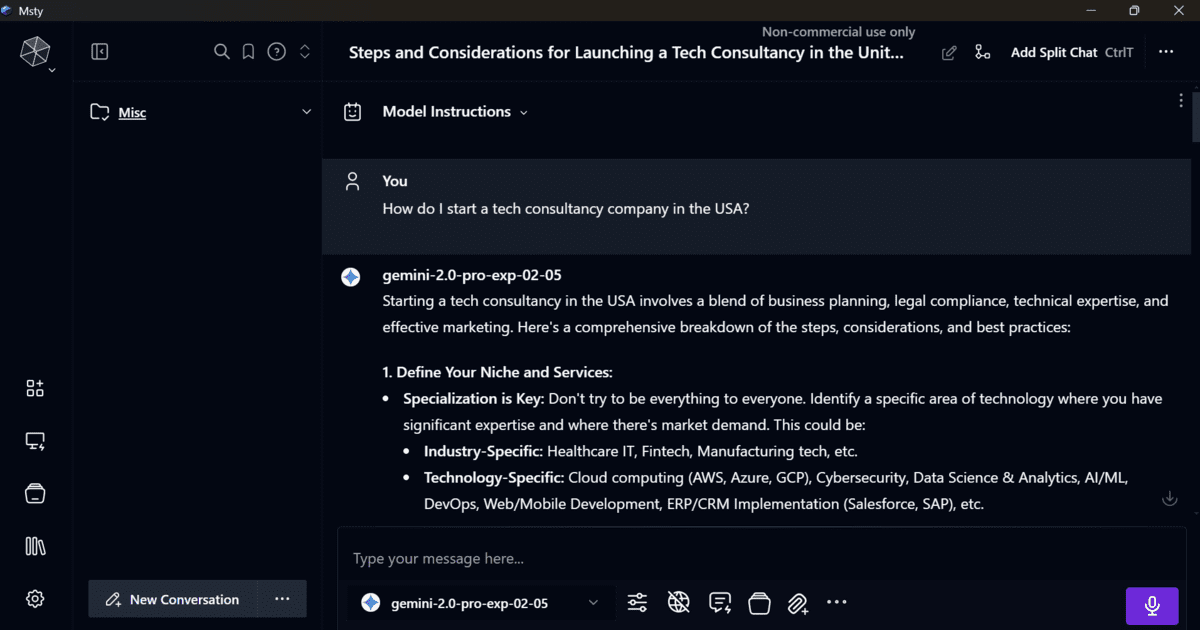1200x630 pixels.
Task: Open the apps grid icon in left rail
Action: [35, 389]
